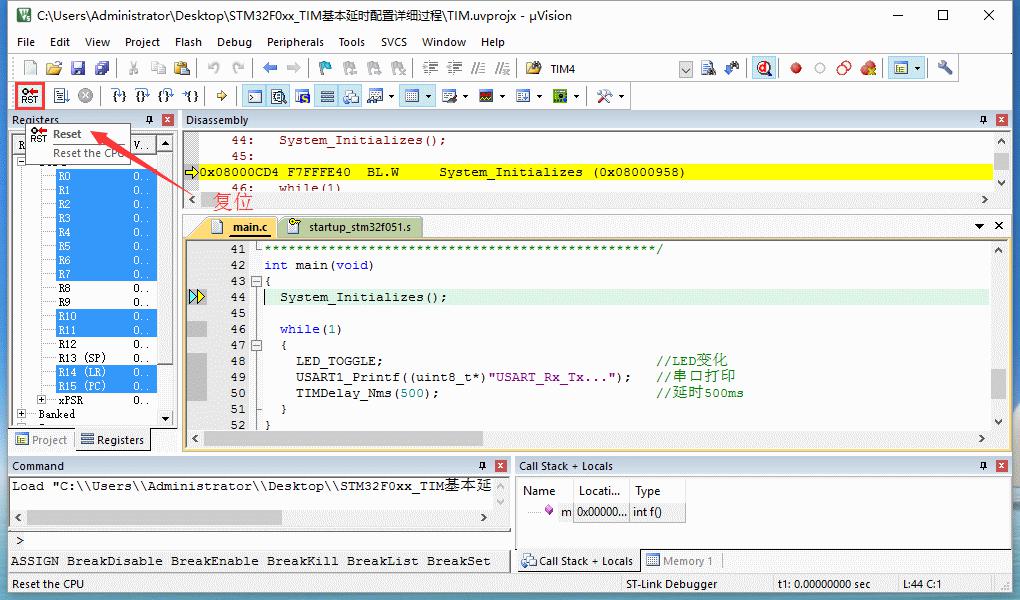This screenshot has height=600, width=1020.
Task: Open the System Viewer Windows dropdown arrow
Action: click(x=576, y=97)
